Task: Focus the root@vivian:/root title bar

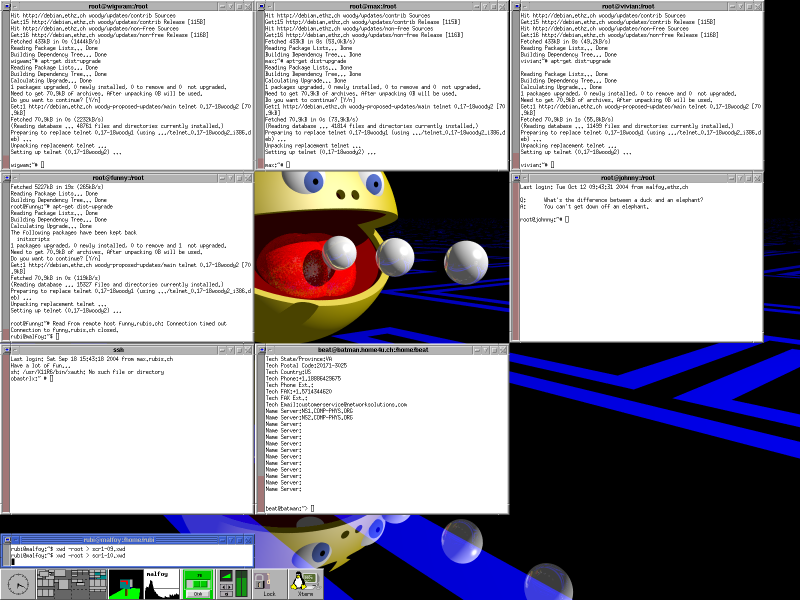Action: click(x=628, y=6)
